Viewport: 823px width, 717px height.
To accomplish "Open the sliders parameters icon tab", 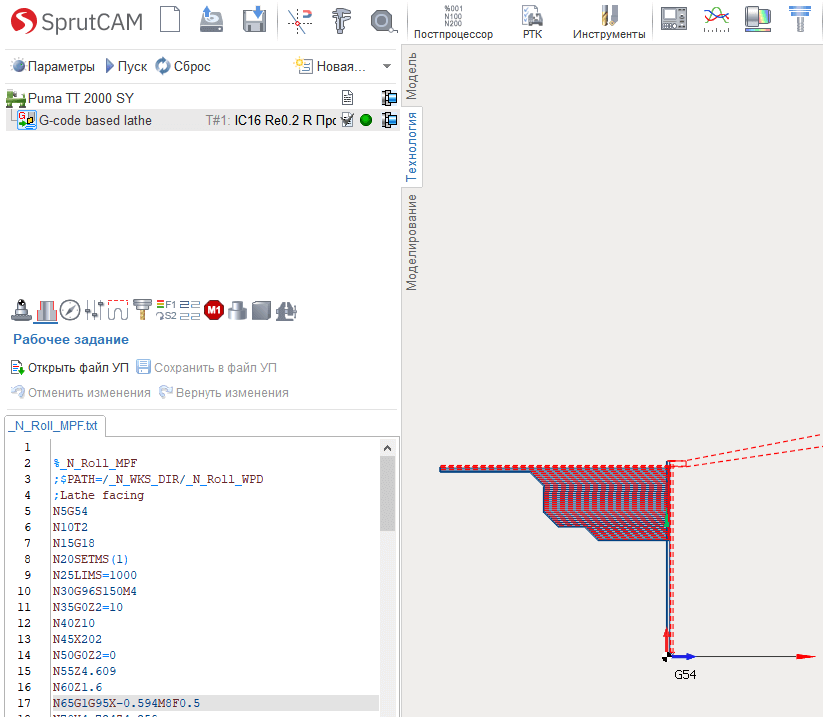I will point(94,310).
